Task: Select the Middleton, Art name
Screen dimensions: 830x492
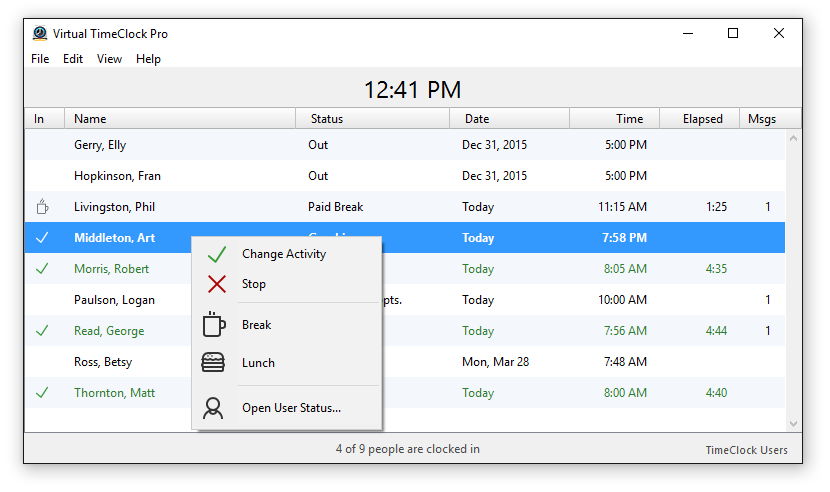Action: (x=114, y=238)
